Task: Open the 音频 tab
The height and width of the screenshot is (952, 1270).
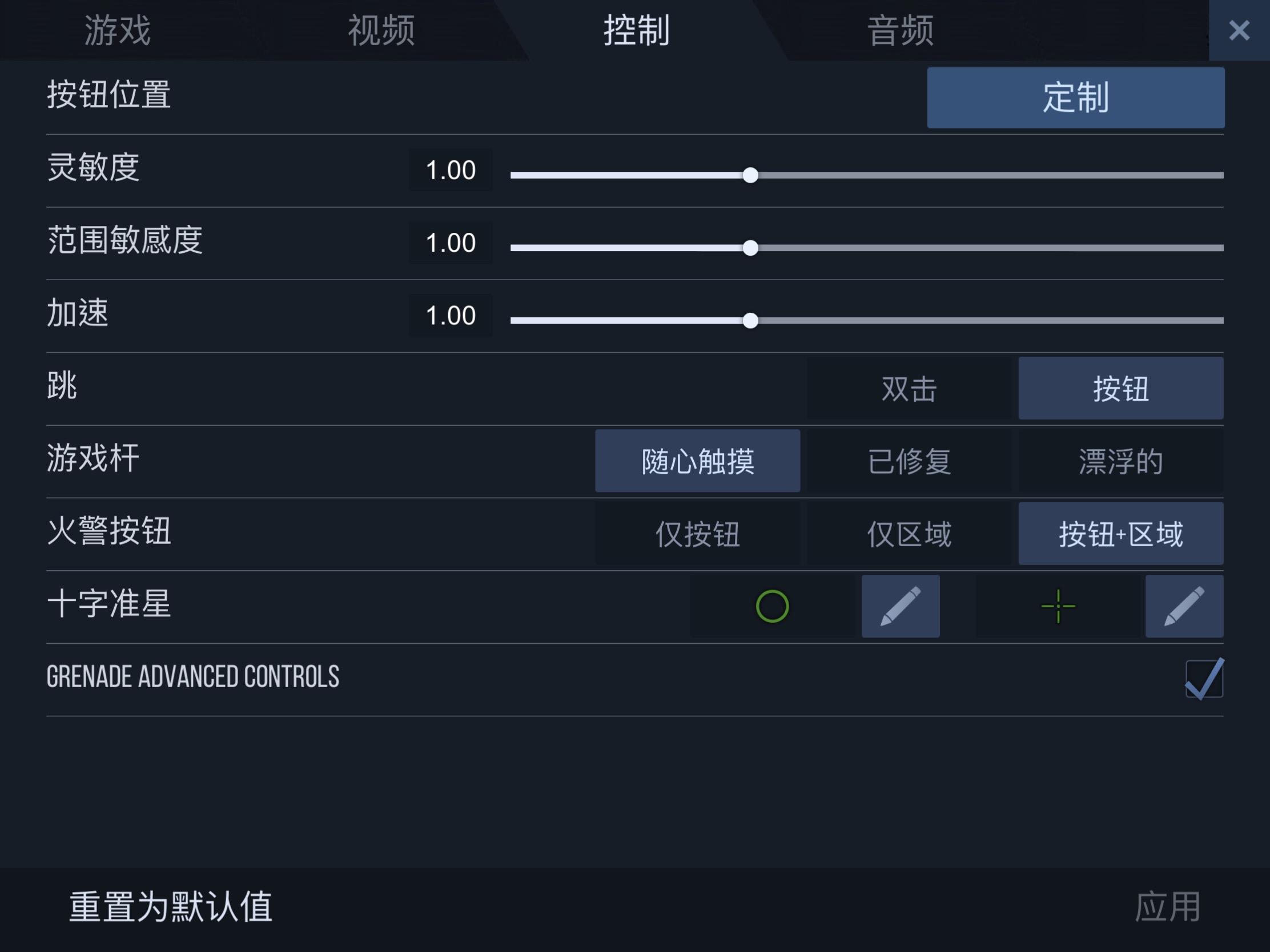Action: click(901, 30)
